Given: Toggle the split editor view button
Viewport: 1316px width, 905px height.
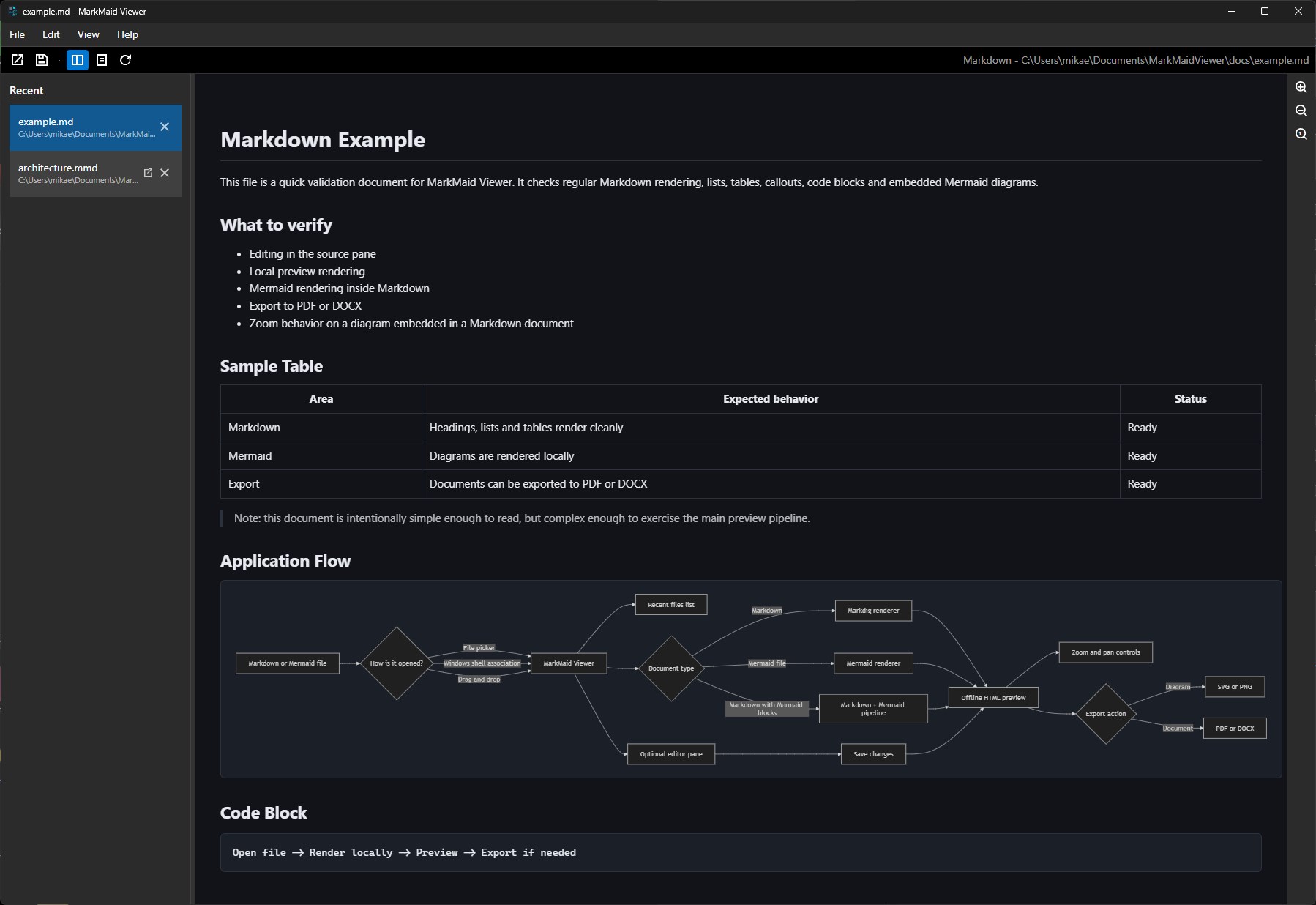Looking at the screenshot, I should pos(78,60).
